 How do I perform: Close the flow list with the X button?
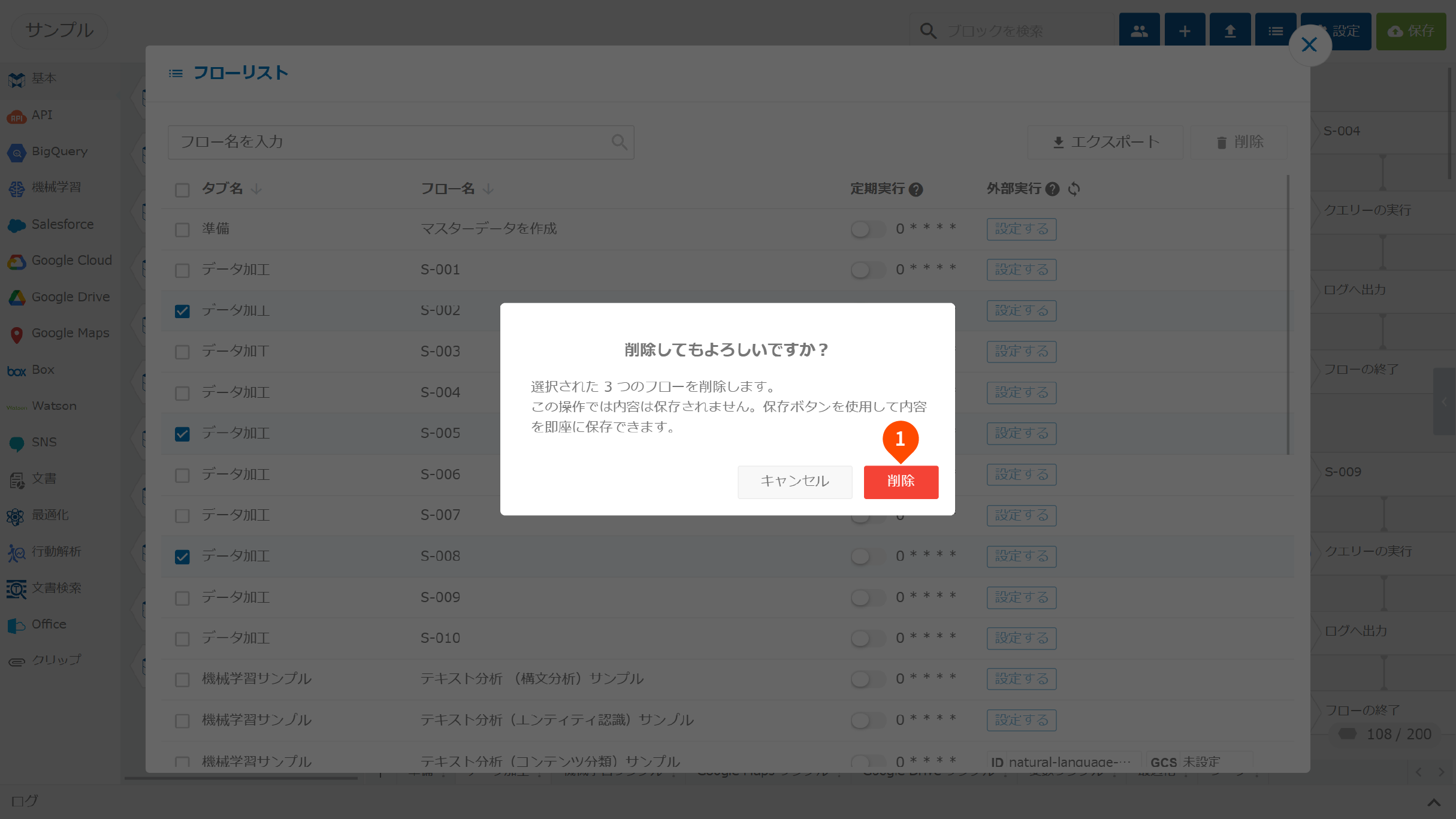click(1309, 44)
